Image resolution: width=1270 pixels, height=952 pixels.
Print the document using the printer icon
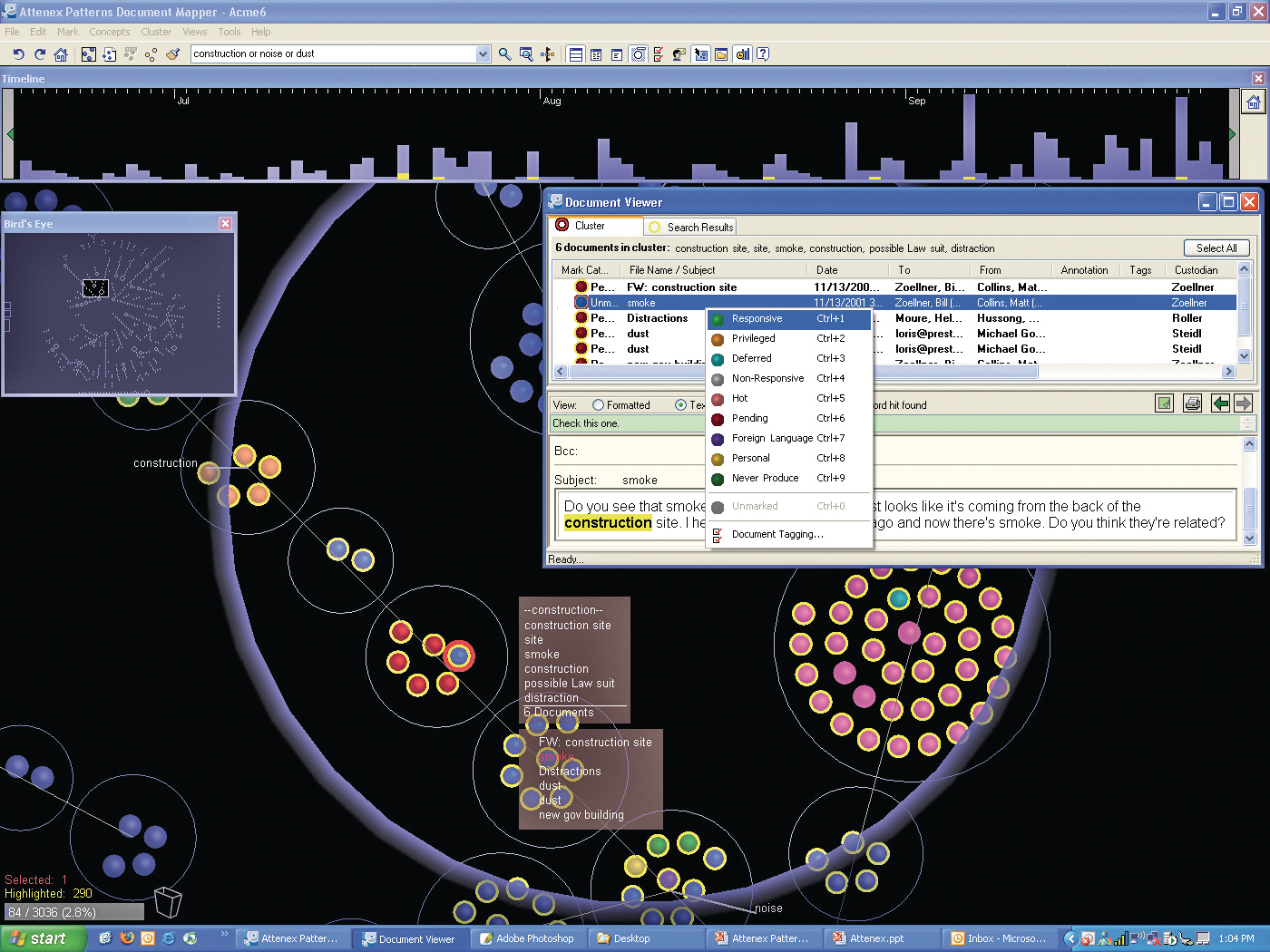(x=1192, y=403)
